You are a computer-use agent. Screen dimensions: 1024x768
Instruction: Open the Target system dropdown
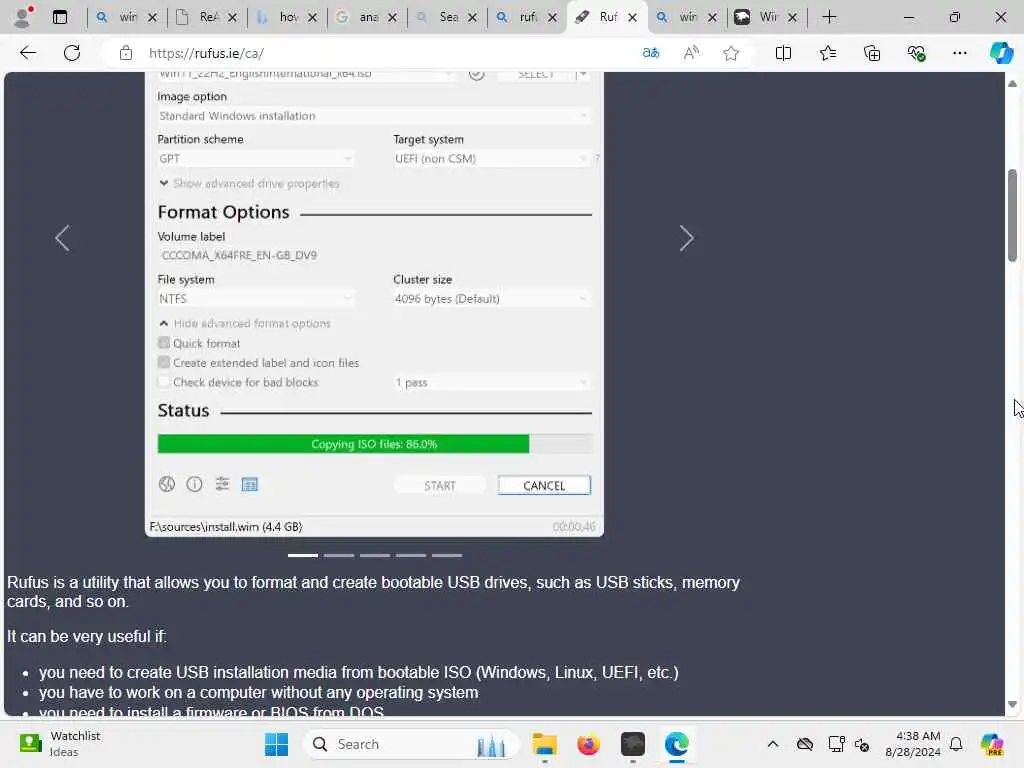[492, 159]
